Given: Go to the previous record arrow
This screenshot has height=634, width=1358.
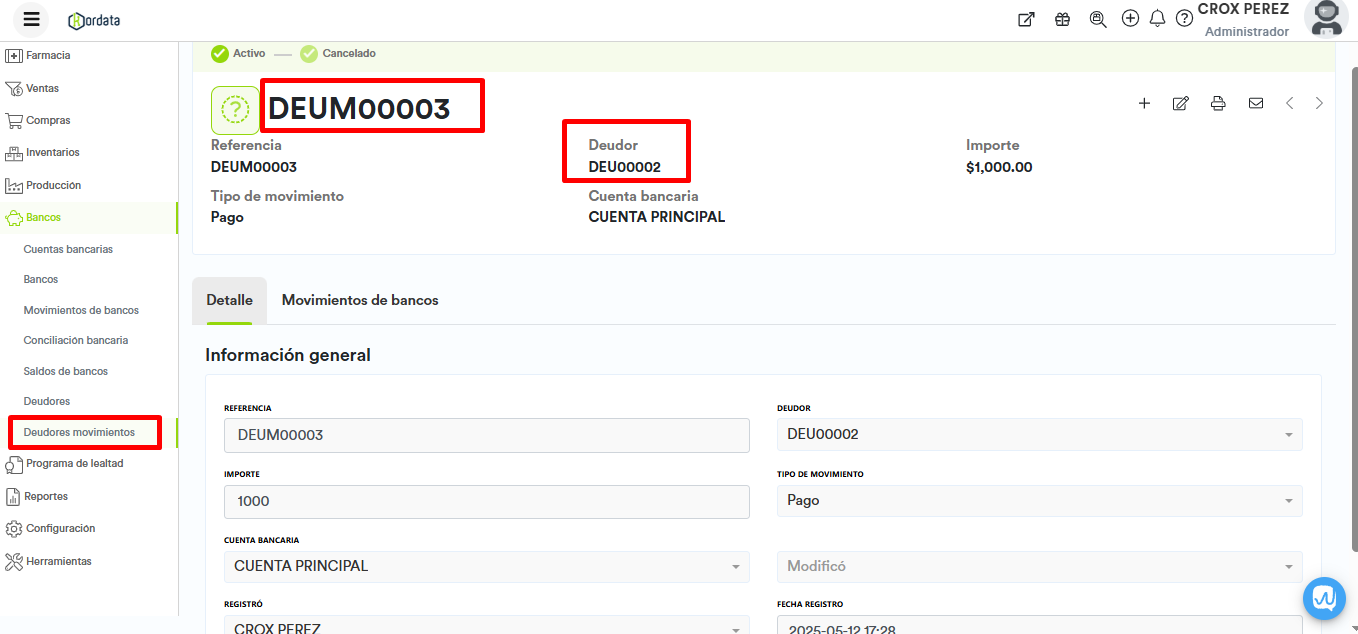Looking at the screenshot, I should click(1290, 103).
